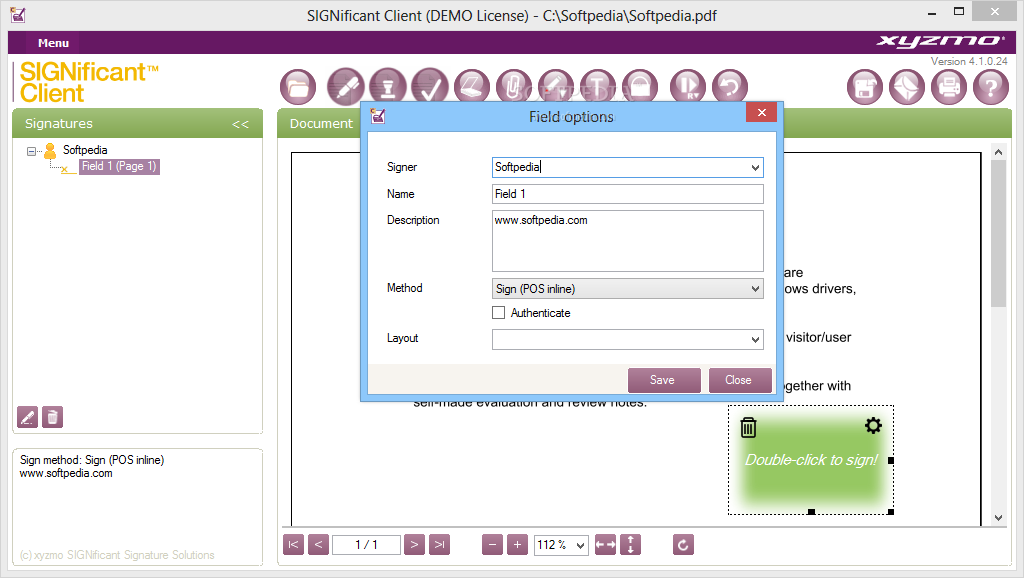Select the text T tool icon
The image size is (1024, 578).
(598, 86)
